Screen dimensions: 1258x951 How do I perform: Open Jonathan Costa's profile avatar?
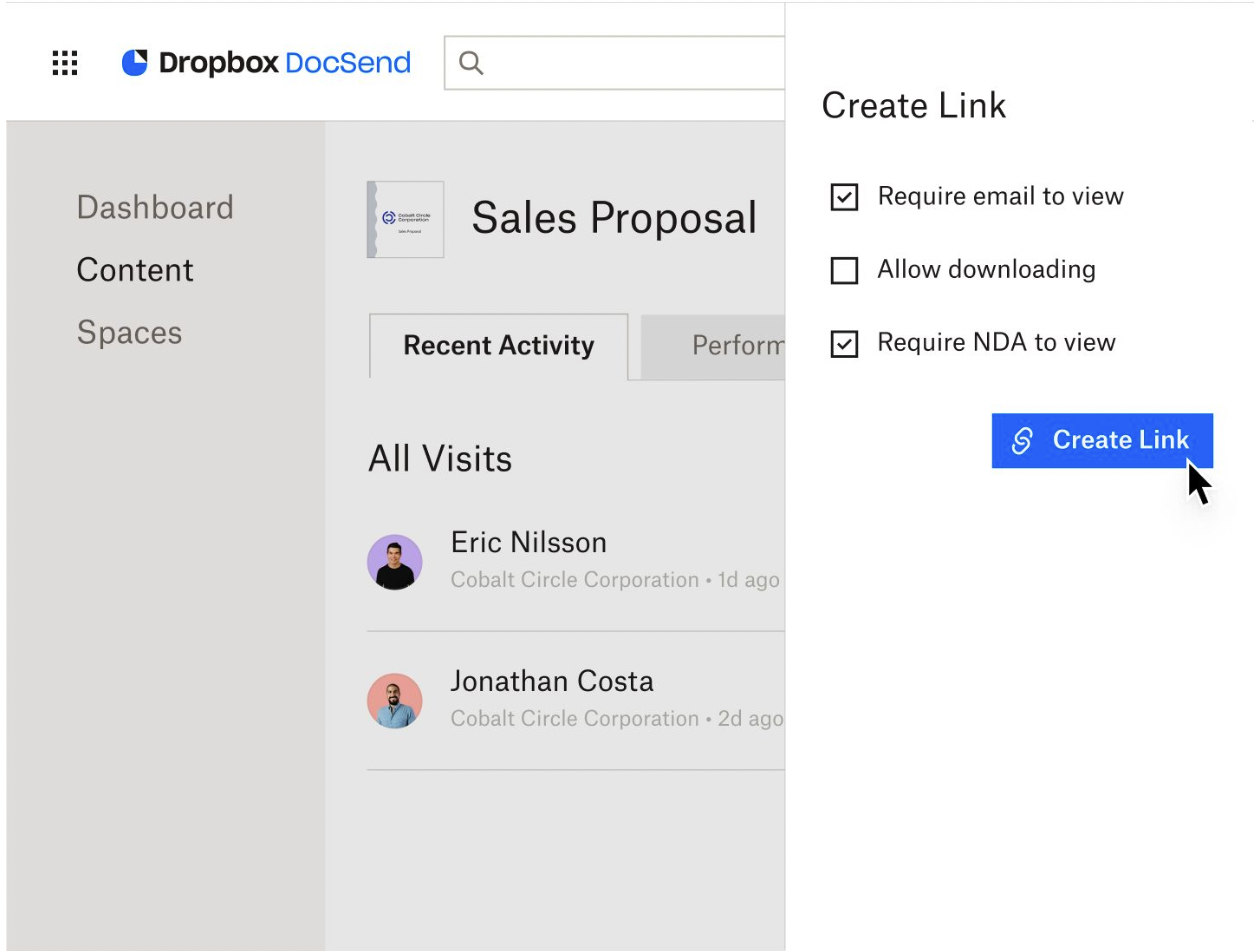click(394, 700)
